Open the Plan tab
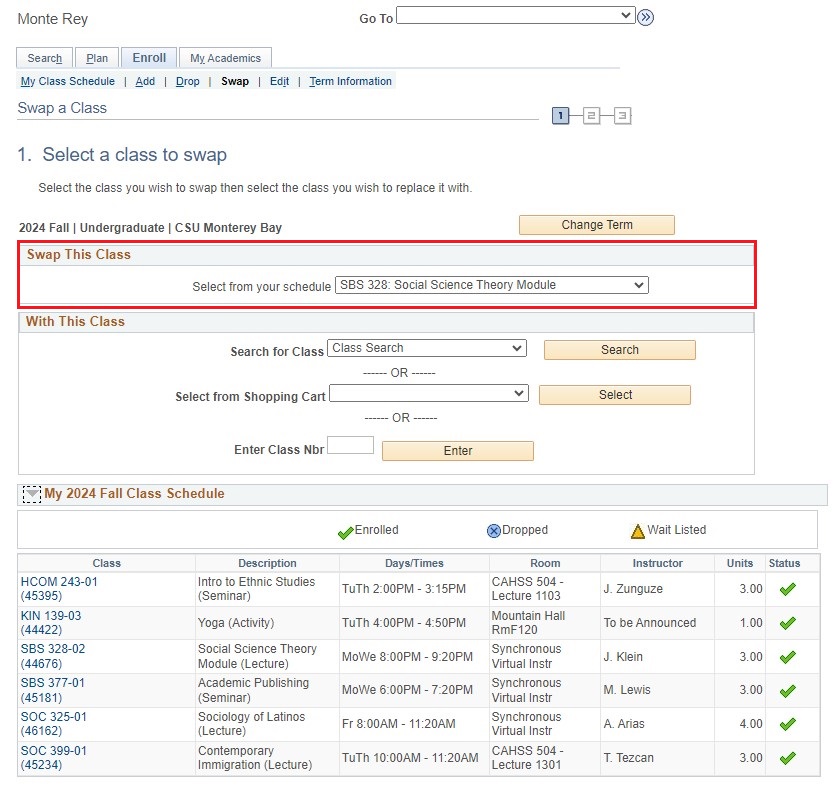The image size is (833, 795). (x=97, y=58)
